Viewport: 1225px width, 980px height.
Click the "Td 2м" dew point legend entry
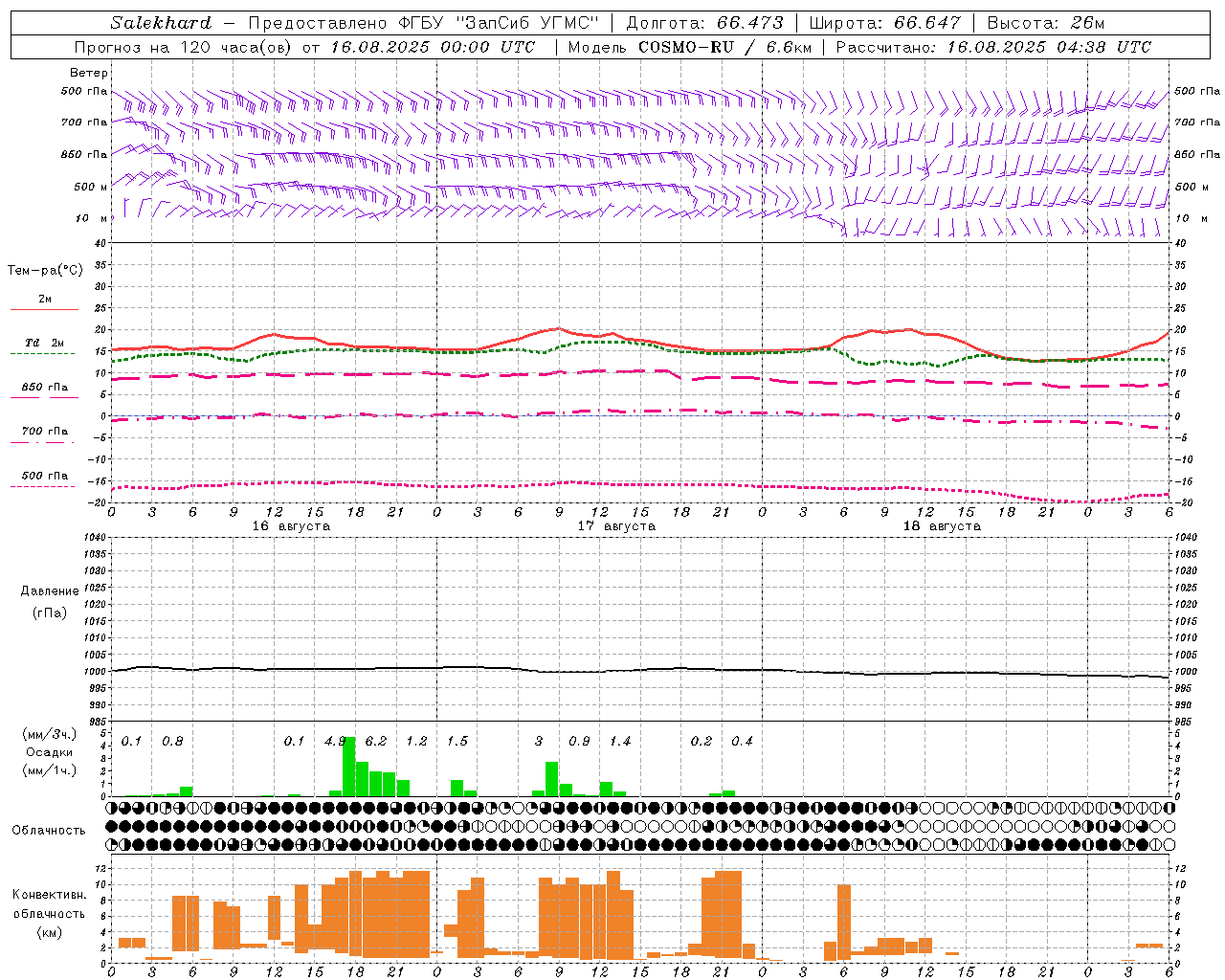pyautogui.click(x=45, y=343)
